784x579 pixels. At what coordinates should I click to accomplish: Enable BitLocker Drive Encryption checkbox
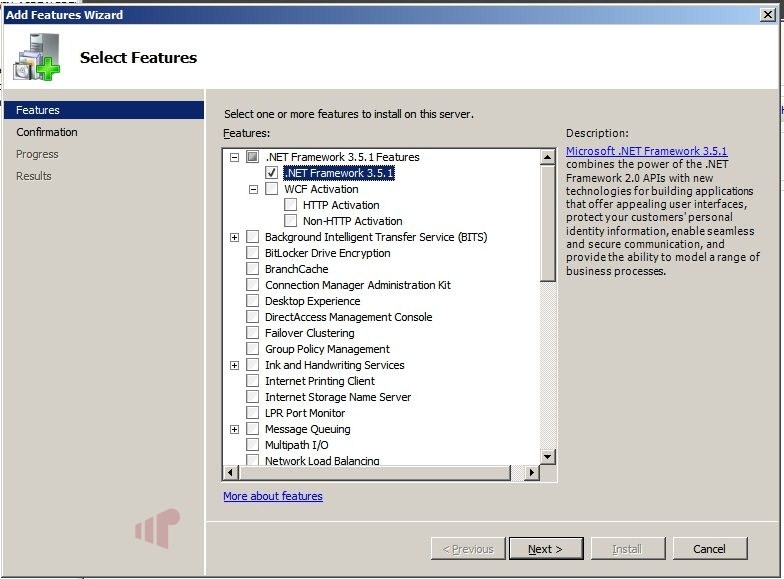(x=252, y=253)
